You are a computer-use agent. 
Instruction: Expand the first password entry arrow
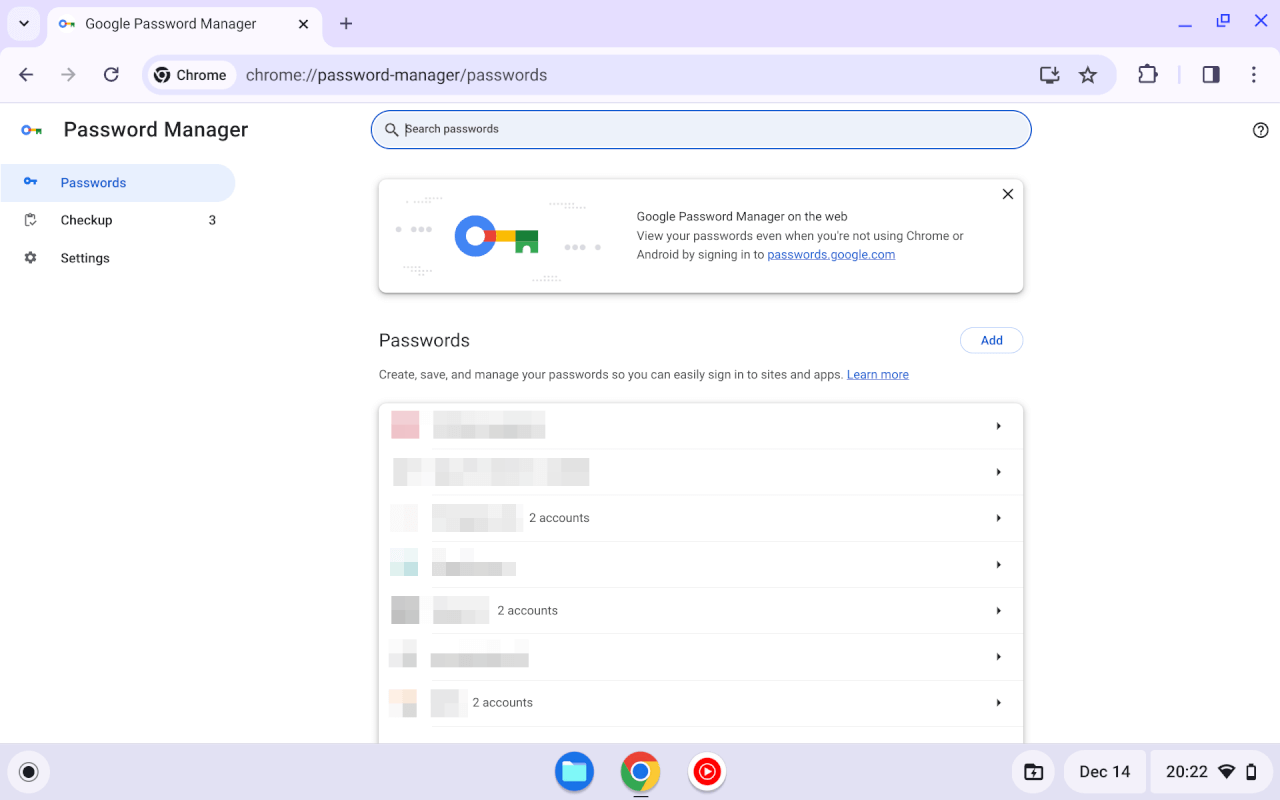coord(998,426)
